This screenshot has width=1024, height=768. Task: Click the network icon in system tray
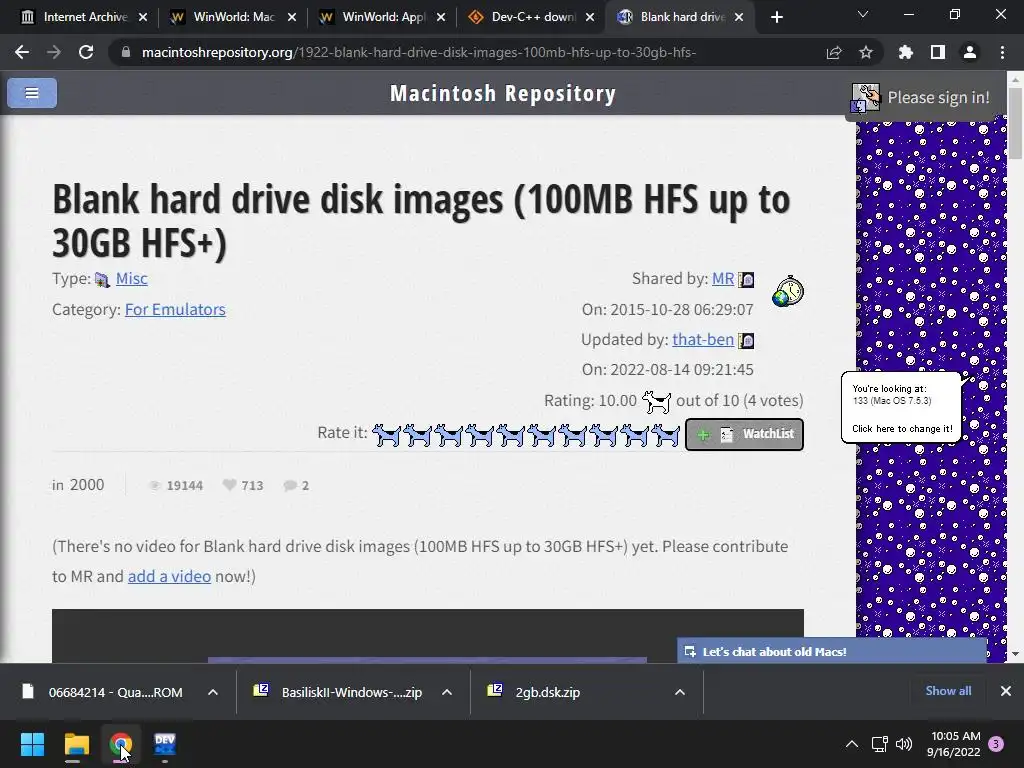point(879,744)
